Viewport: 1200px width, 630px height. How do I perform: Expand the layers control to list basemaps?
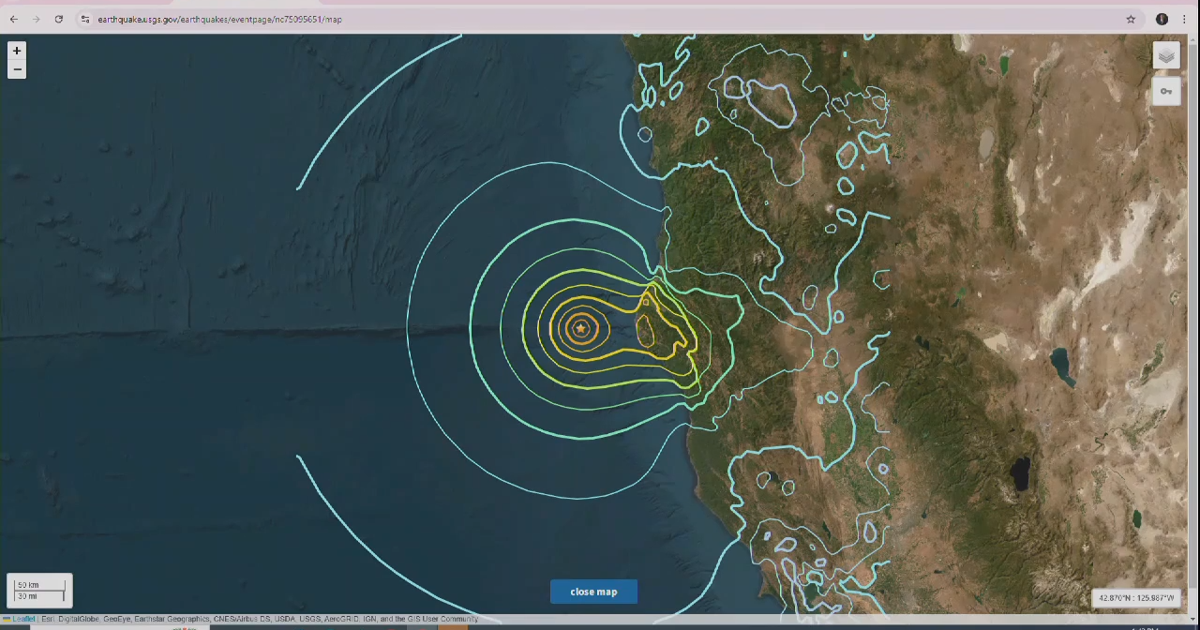point(1164,56)
